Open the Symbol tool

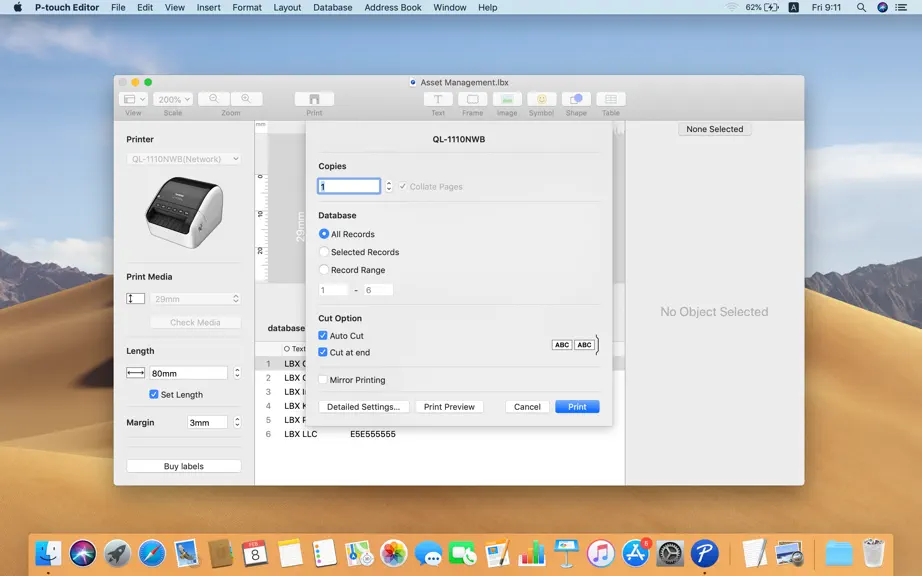tap(542, 99)
